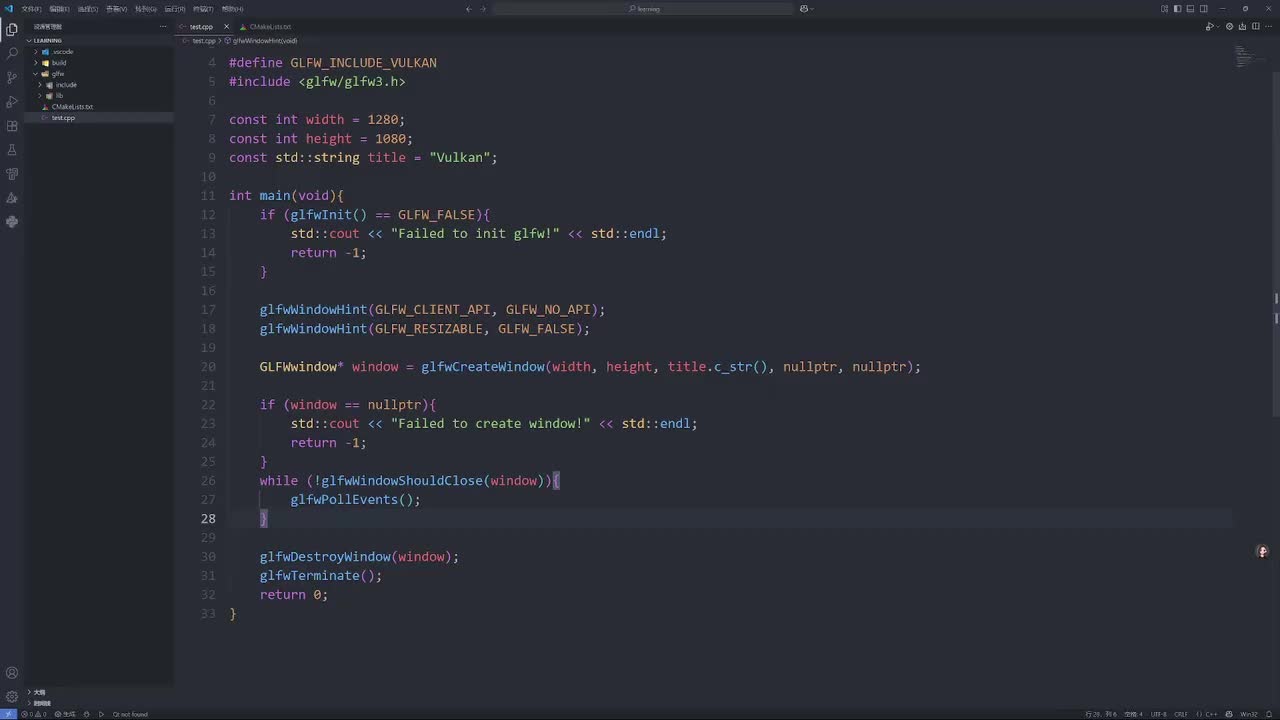This screenshot has width=1280, height=720.
Task: Toggle the secondary side bar visibility
Action: coord(1204,9)
